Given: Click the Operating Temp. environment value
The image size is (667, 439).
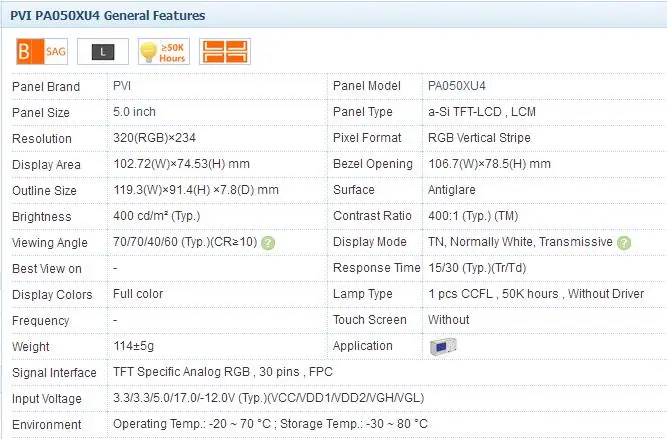Looking at the screenshot, I should (271, 424).
